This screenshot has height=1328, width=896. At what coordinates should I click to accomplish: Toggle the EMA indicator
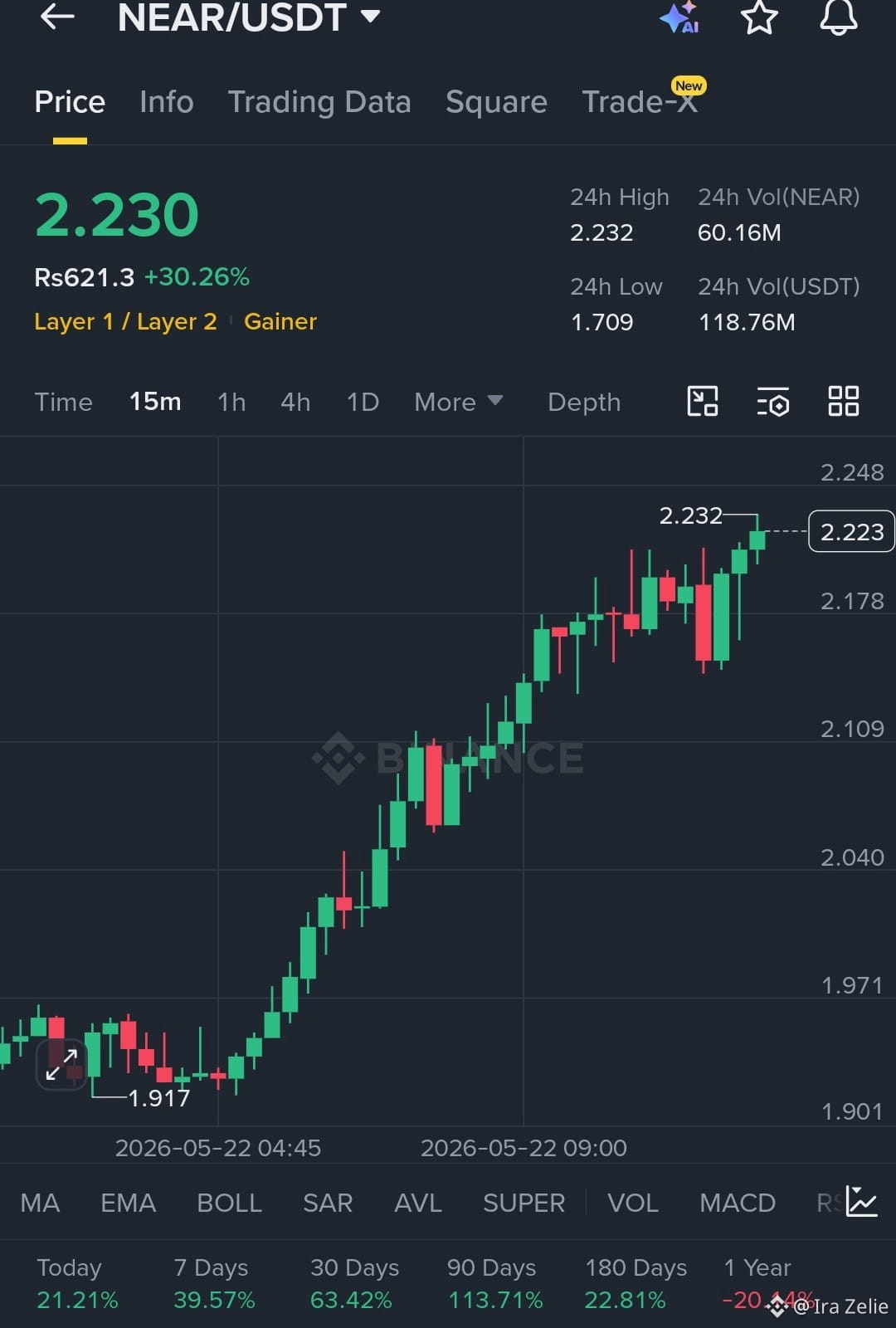128,1203
